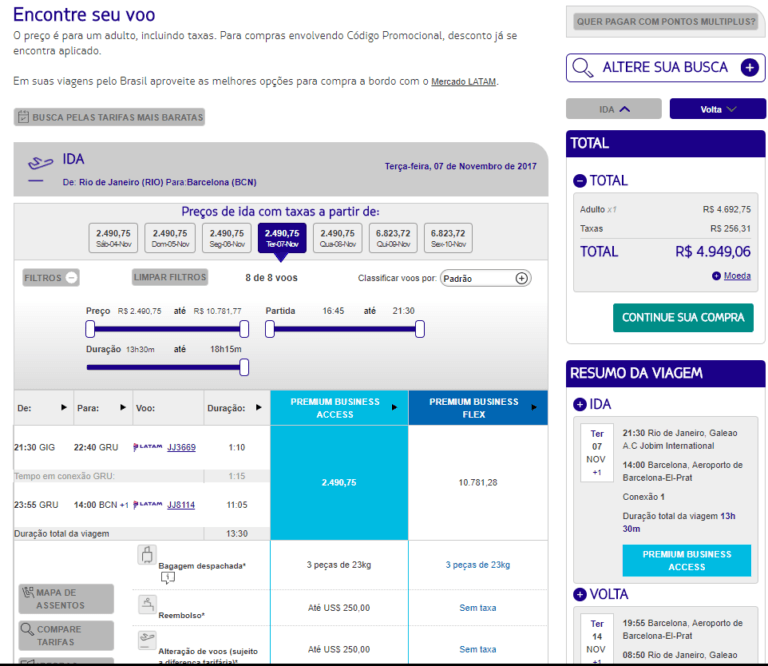Select the Qua-08-Nov date tab
Screen dimensions: 768x666
(337, 237)
